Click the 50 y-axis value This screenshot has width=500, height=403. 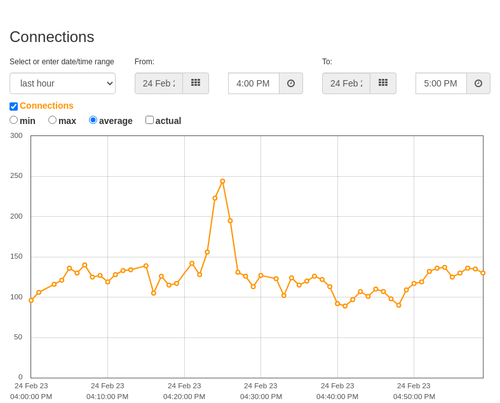18,337
